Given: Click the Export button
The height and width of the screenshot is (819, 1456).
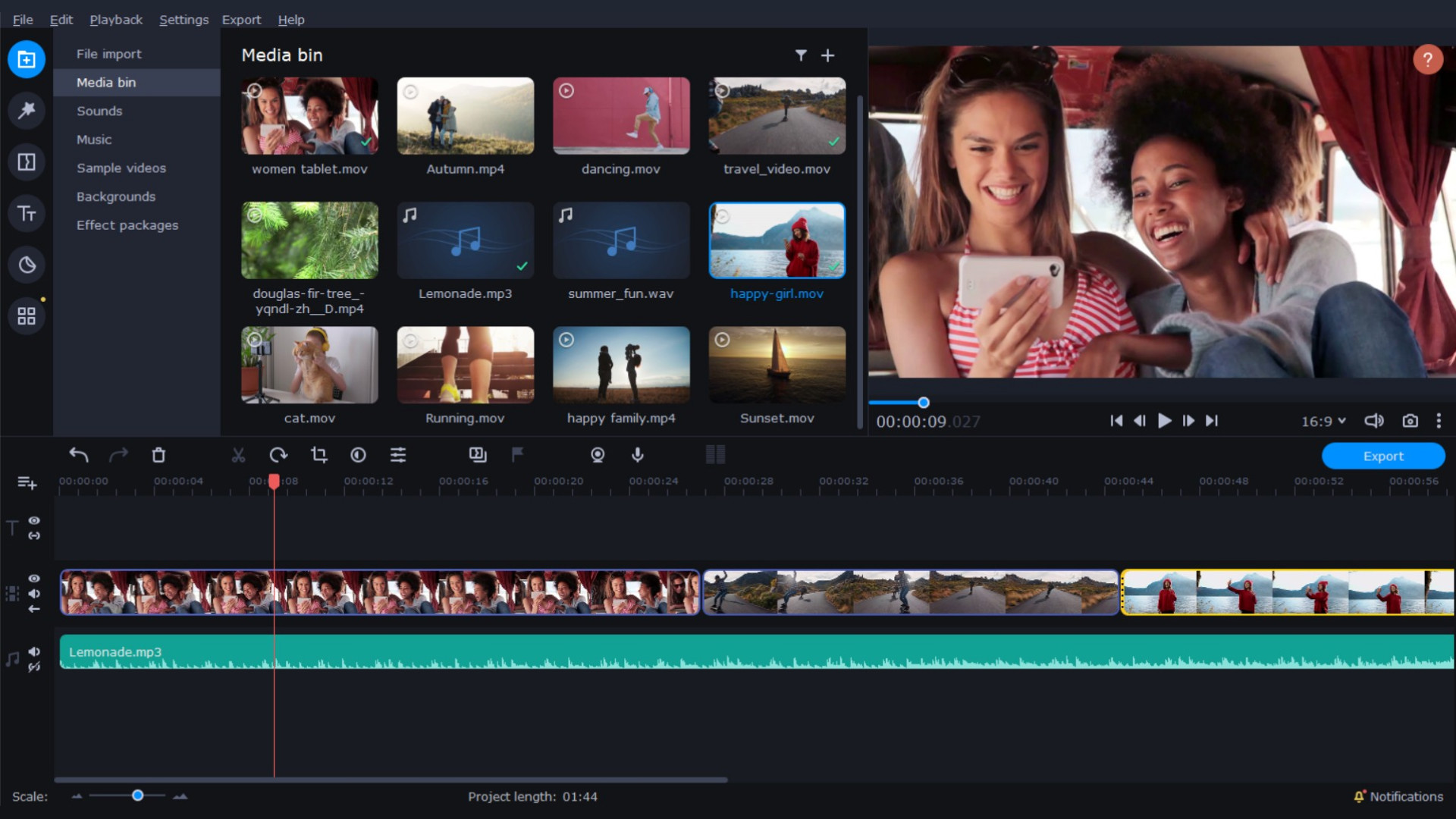Looking at the screenshot, I should point(1384,455).
